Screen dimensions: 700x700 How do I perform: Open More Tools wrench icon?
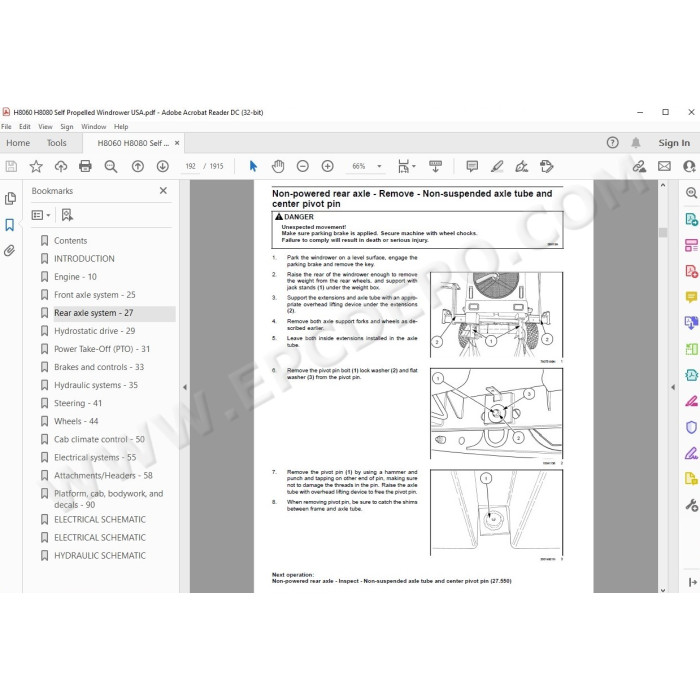[x=691, y=505]
